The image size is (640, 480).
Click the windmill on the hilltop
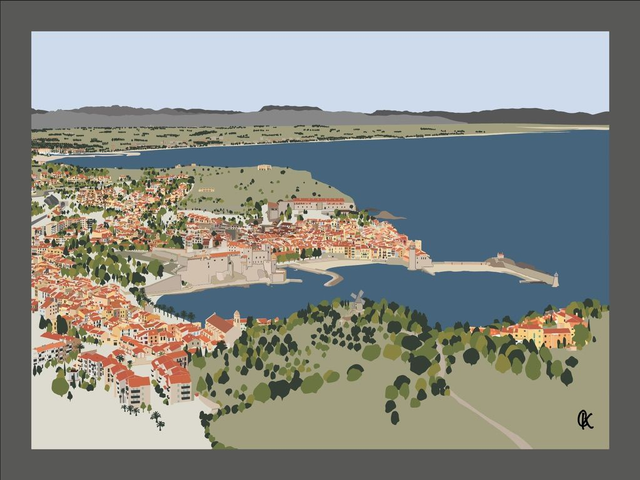(357, 298)
